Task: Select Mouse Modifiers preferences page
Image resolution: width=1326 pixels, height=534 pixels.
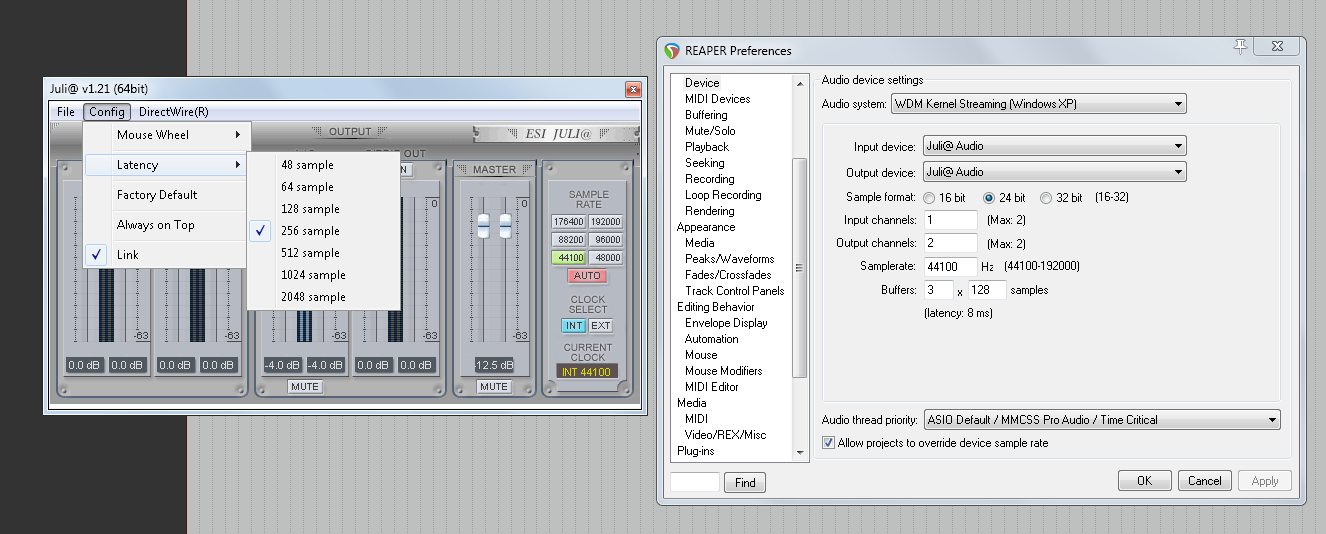Action: pyautogui.click(x=723, y=371)
